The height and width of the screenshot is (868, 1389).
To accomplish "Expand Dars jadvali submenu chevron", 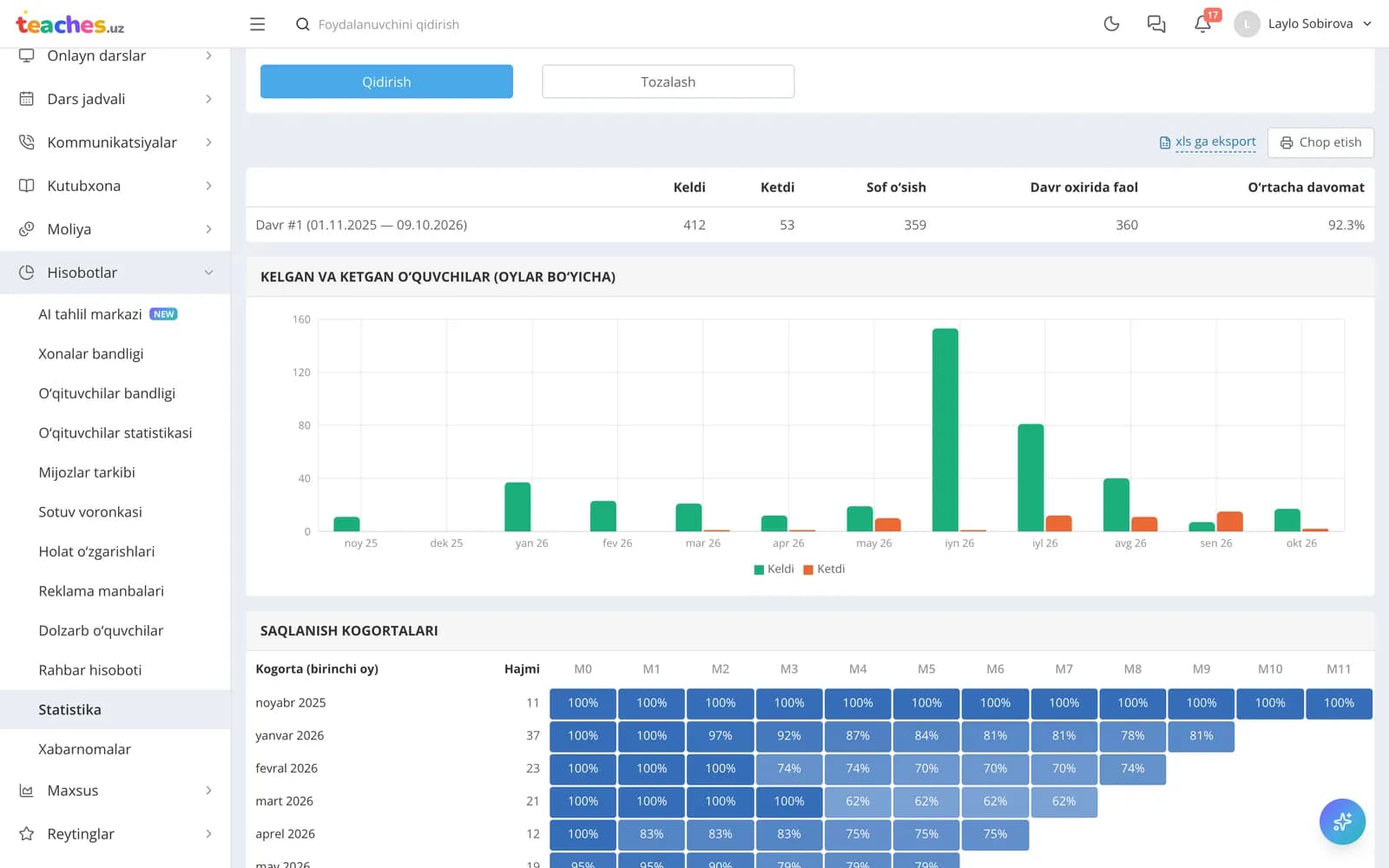I will 208,99.
